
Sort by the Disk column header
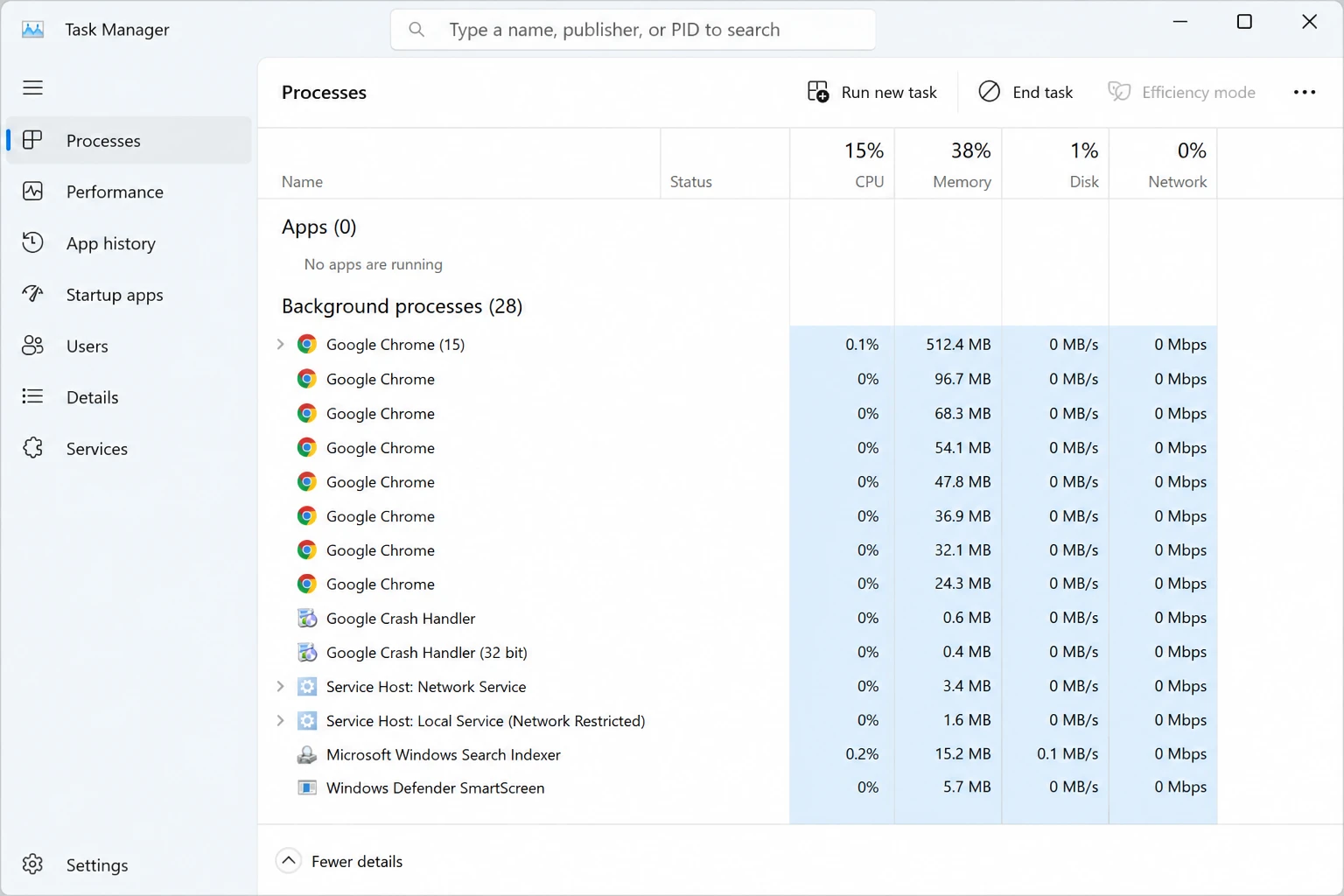tap(1055, 164)
